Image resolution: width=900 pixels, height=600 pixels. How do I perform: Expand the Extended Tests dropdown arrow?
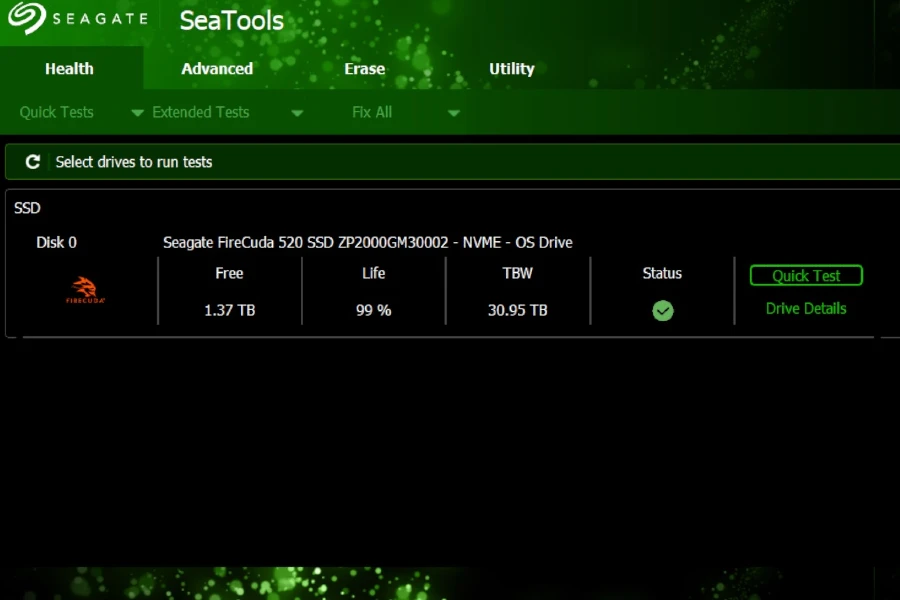point(297,113)
